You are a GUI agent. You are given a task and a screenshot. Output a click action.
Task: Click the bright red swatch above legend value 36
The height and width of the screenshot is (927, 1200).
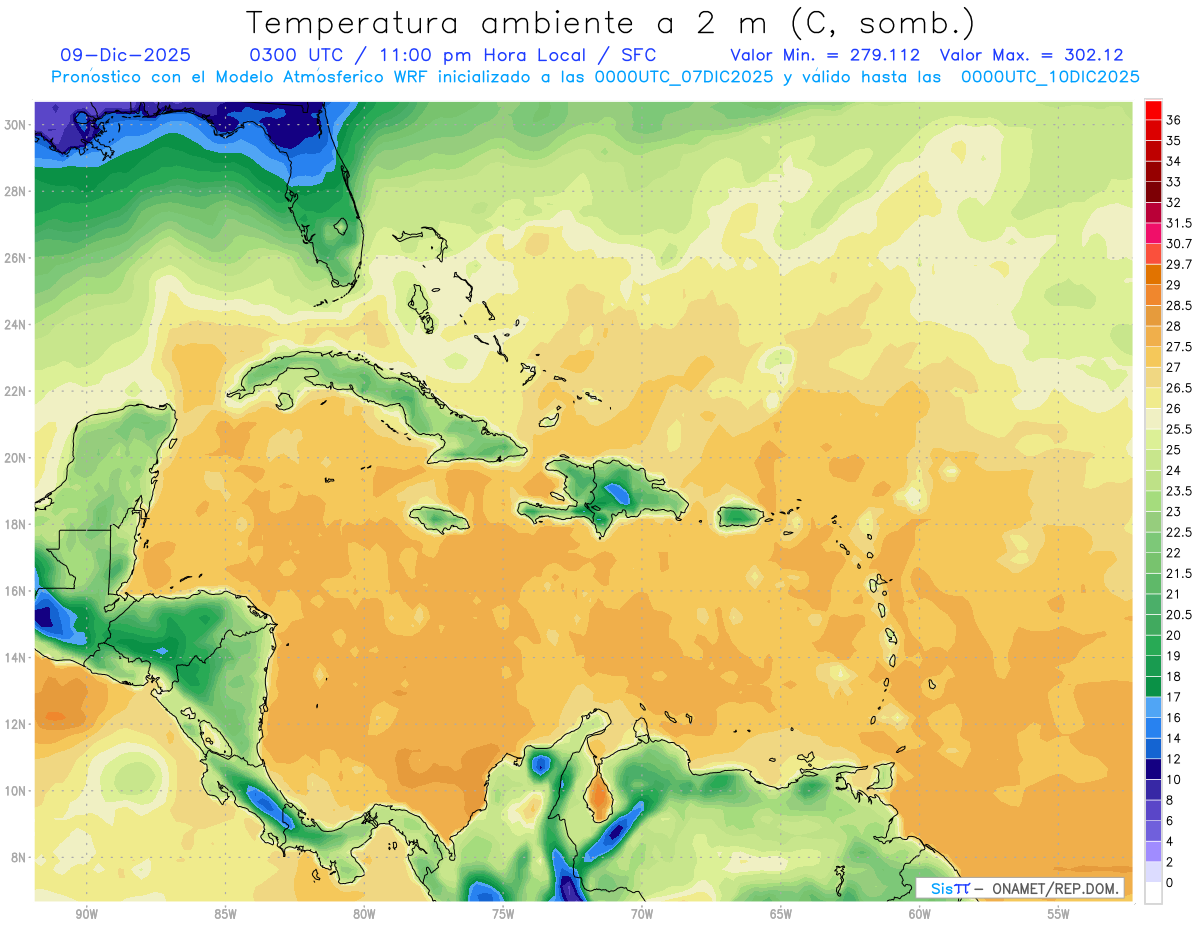(1153, 110)
